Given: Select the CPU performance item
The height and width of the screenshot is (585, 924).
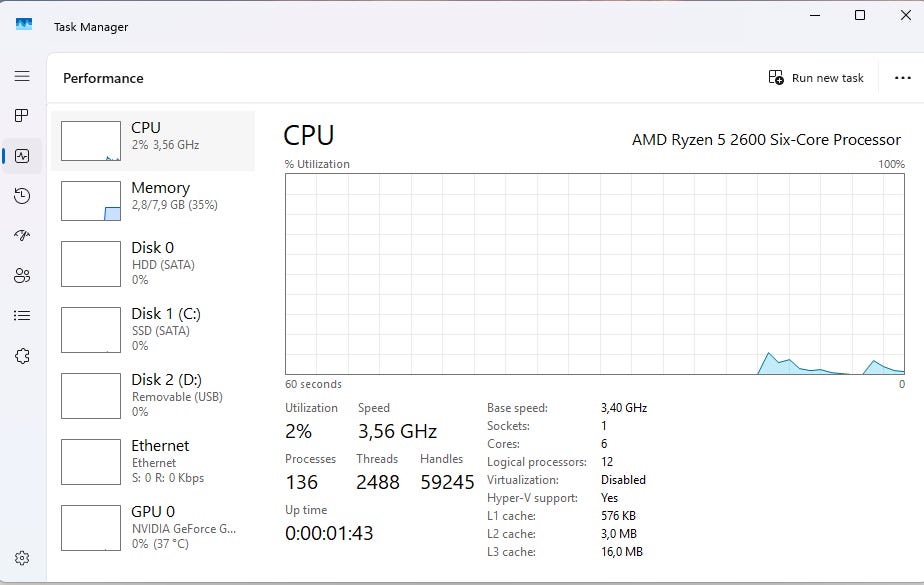Looking at the screenshot, I should click(153, 141).
